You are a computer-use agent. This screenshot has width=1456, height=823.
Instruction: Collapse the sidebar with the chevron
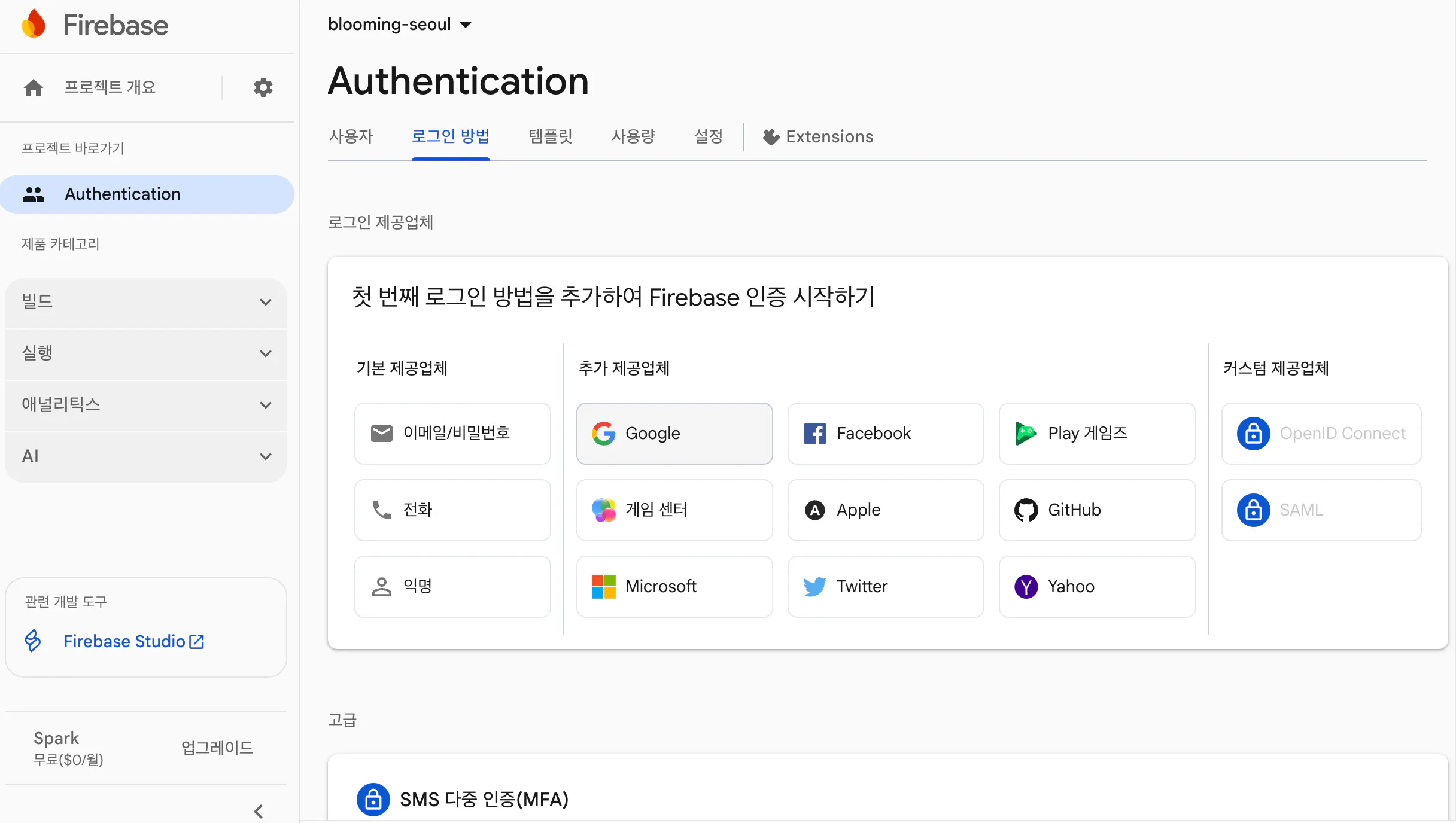259,811
